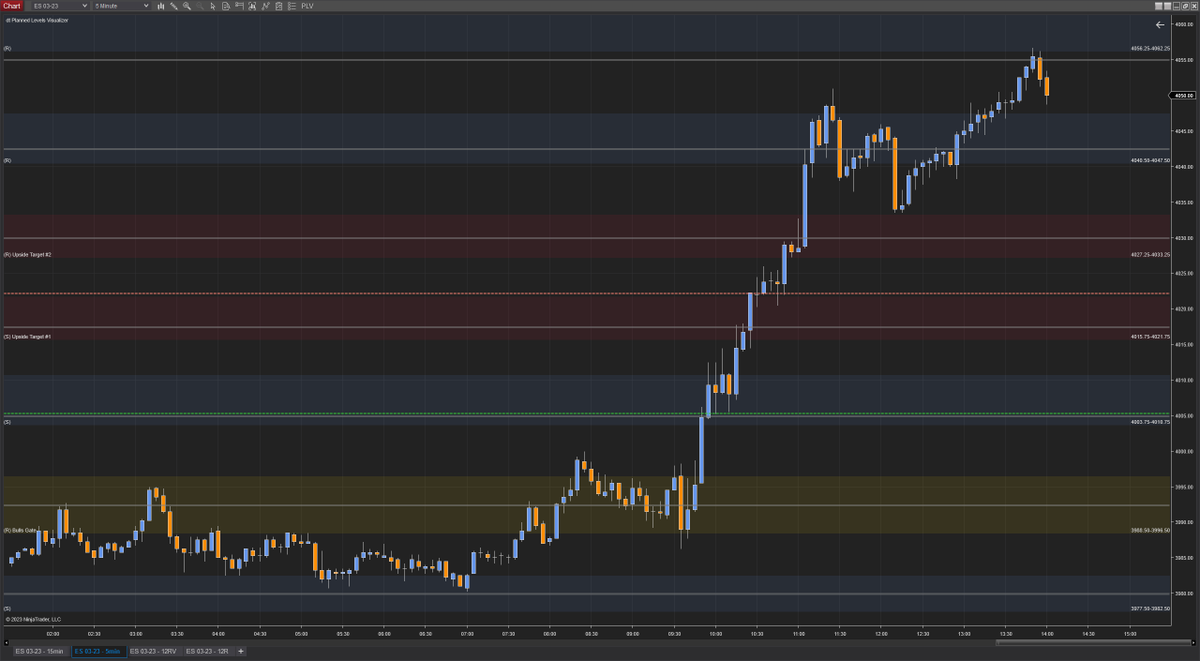Expand the ES 03-23 instrument dropdown
Image resolution: width=1200 pixels, height=661 pixels.
[x=60, y=6]
